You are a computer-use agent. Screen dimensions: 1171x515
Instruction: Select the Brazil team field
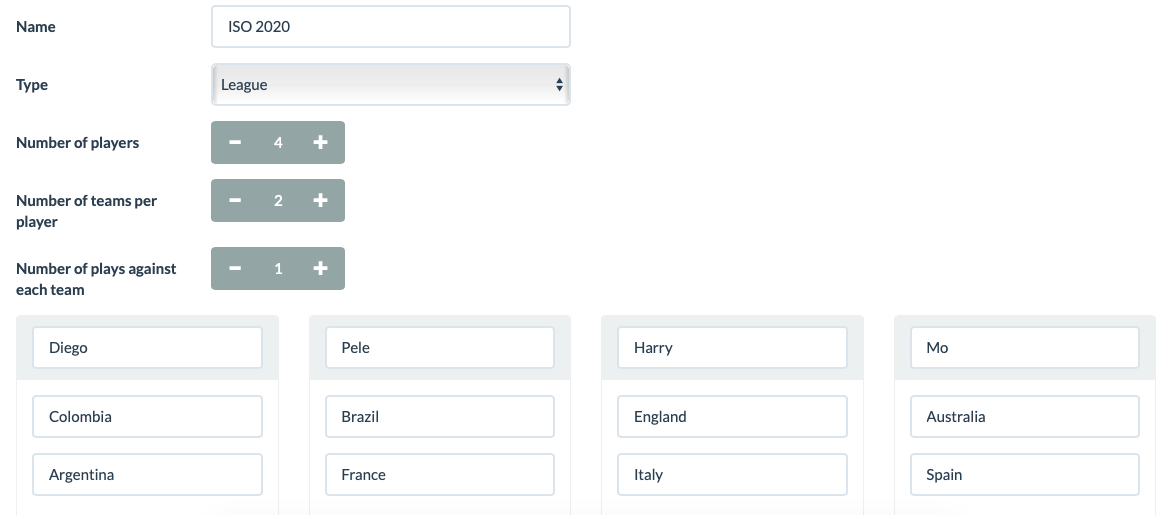click(x=440, y=416)
